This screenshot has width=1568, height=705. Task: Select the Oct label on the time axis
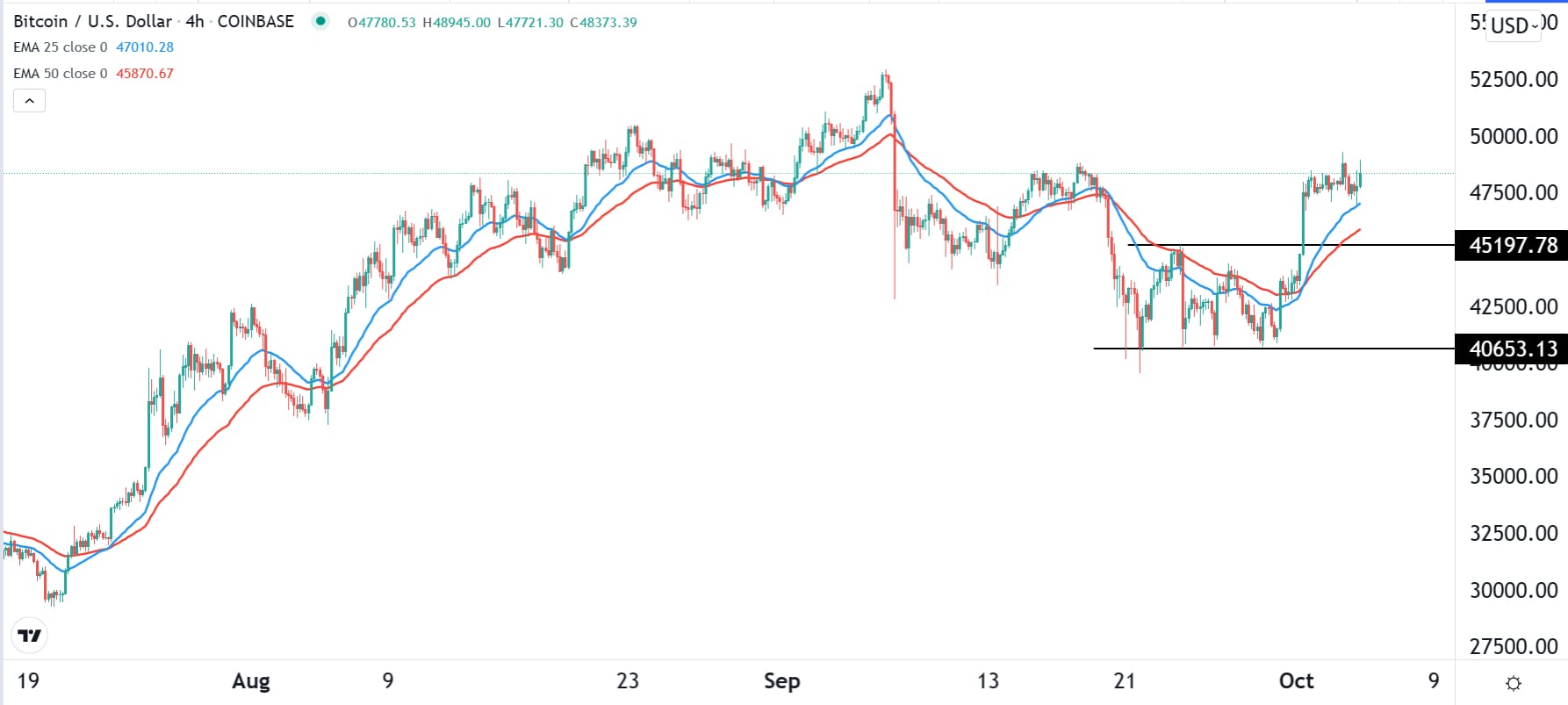click(x=1297, y=680)
